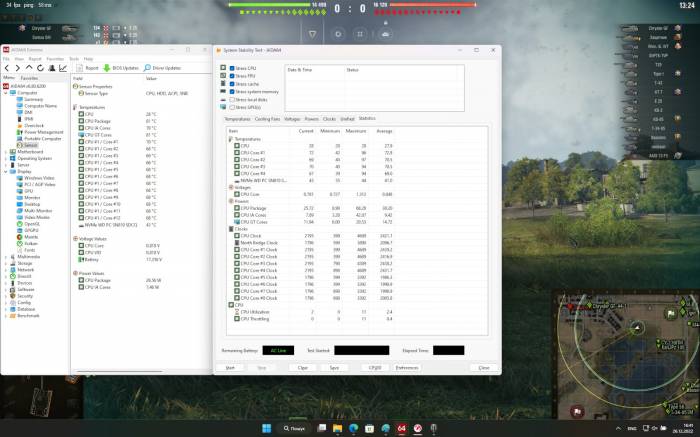Click the Current column header
This screenshot has height=437, width=700.
coord(306,131)
